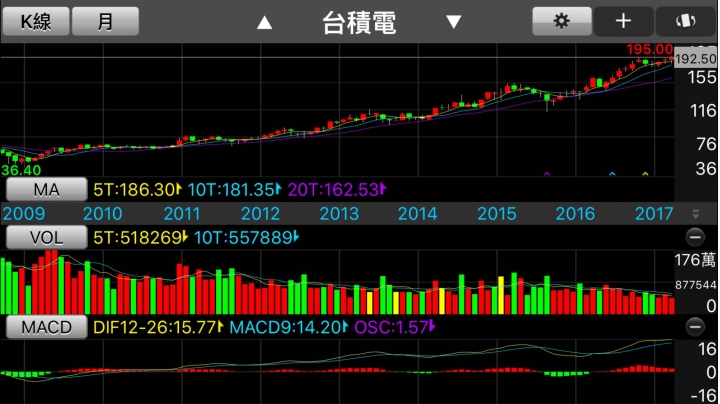Tap the 116 price axis label

(x=703, y=111)
